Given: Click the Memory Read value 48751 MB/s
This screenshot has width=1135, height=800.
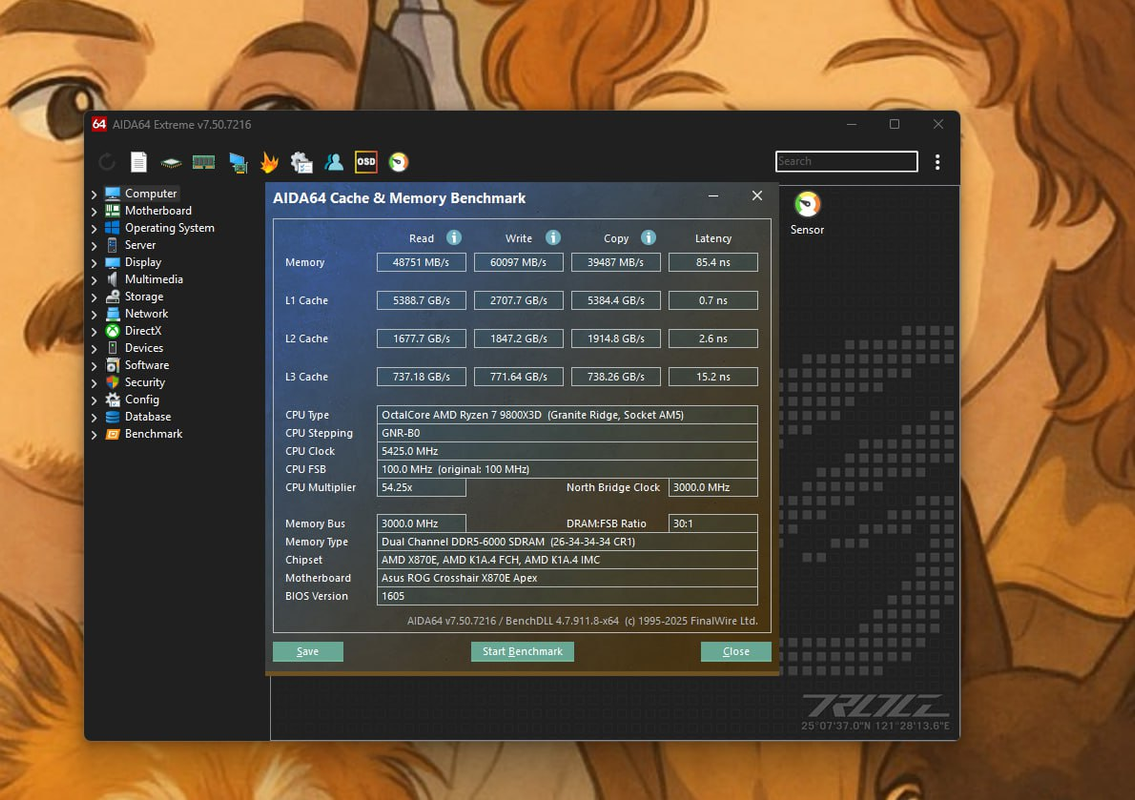Looking at the screenshot, I should [421, 262].
